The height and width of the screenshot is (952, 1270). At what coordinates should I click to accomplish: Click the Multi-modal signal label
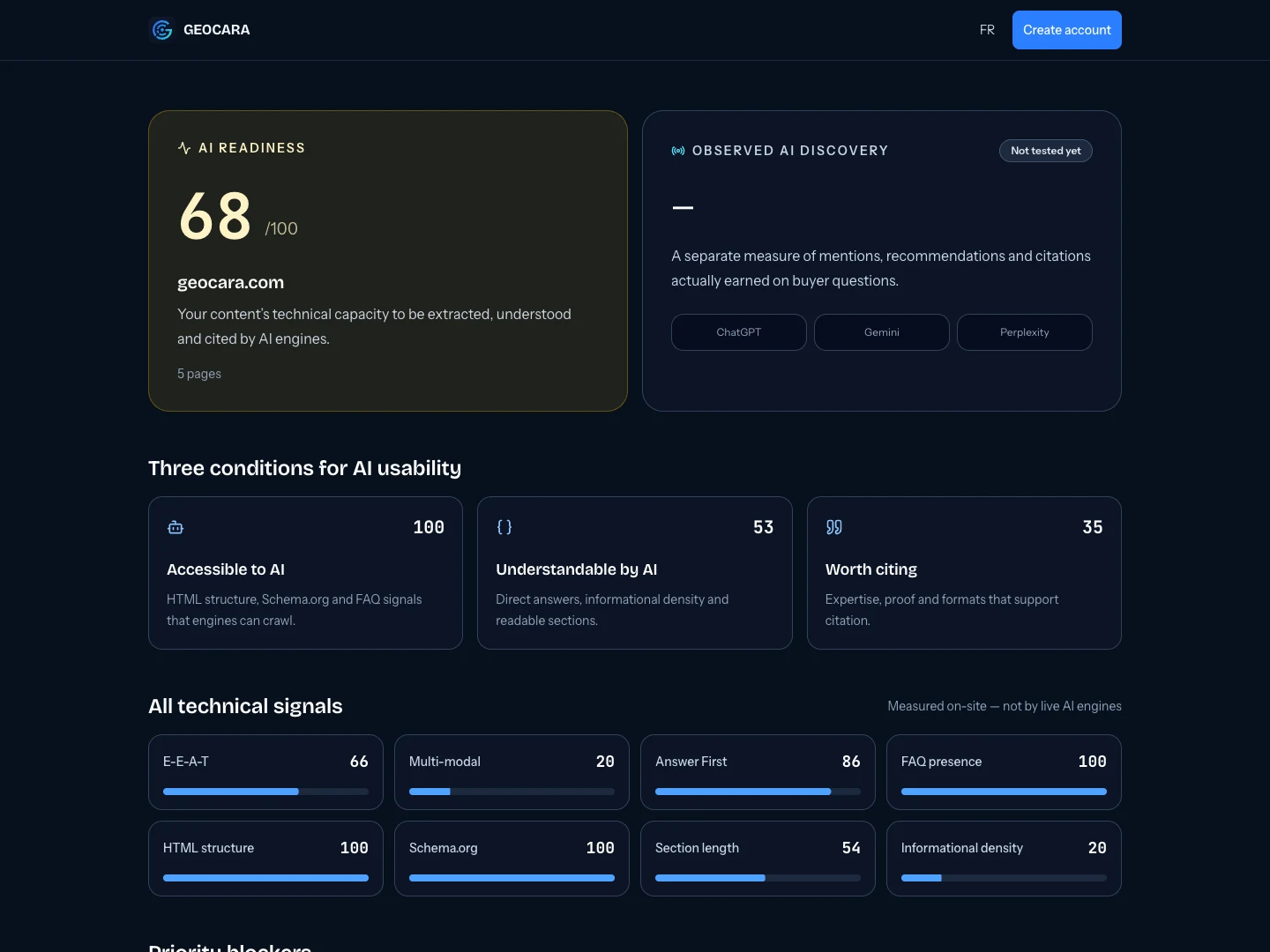click(x=444, y=762)
